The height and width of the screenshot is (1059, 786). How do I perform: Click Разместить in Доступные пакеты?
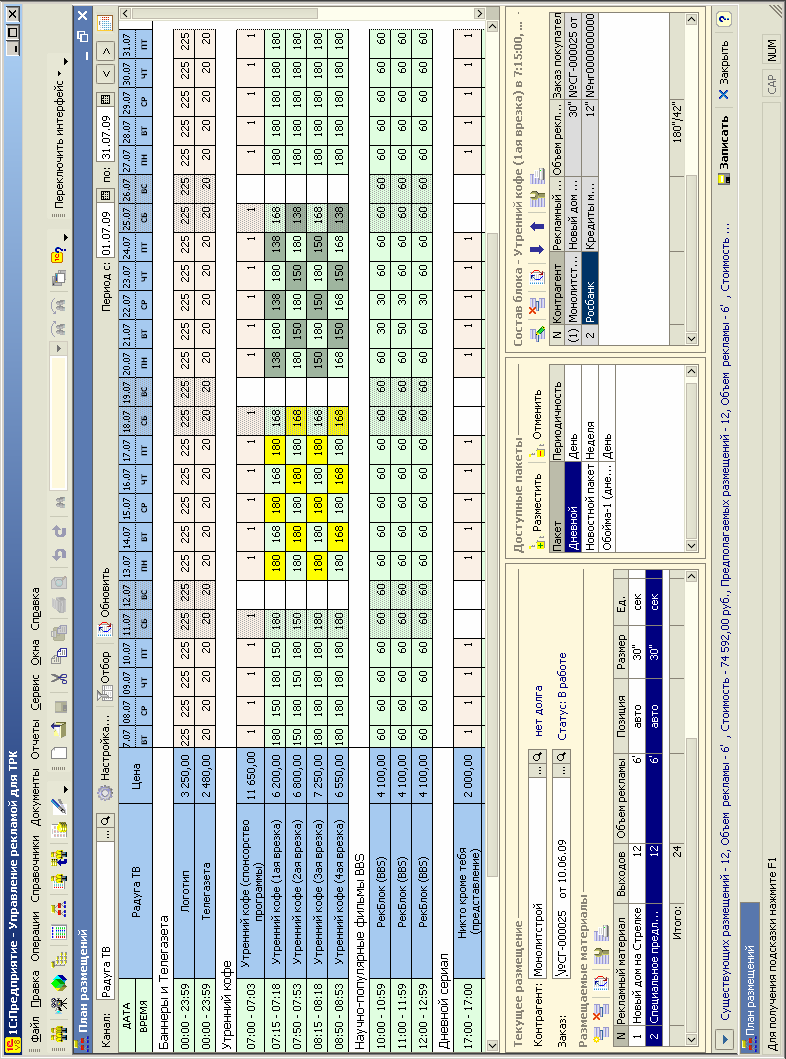(x=538, y=512)
